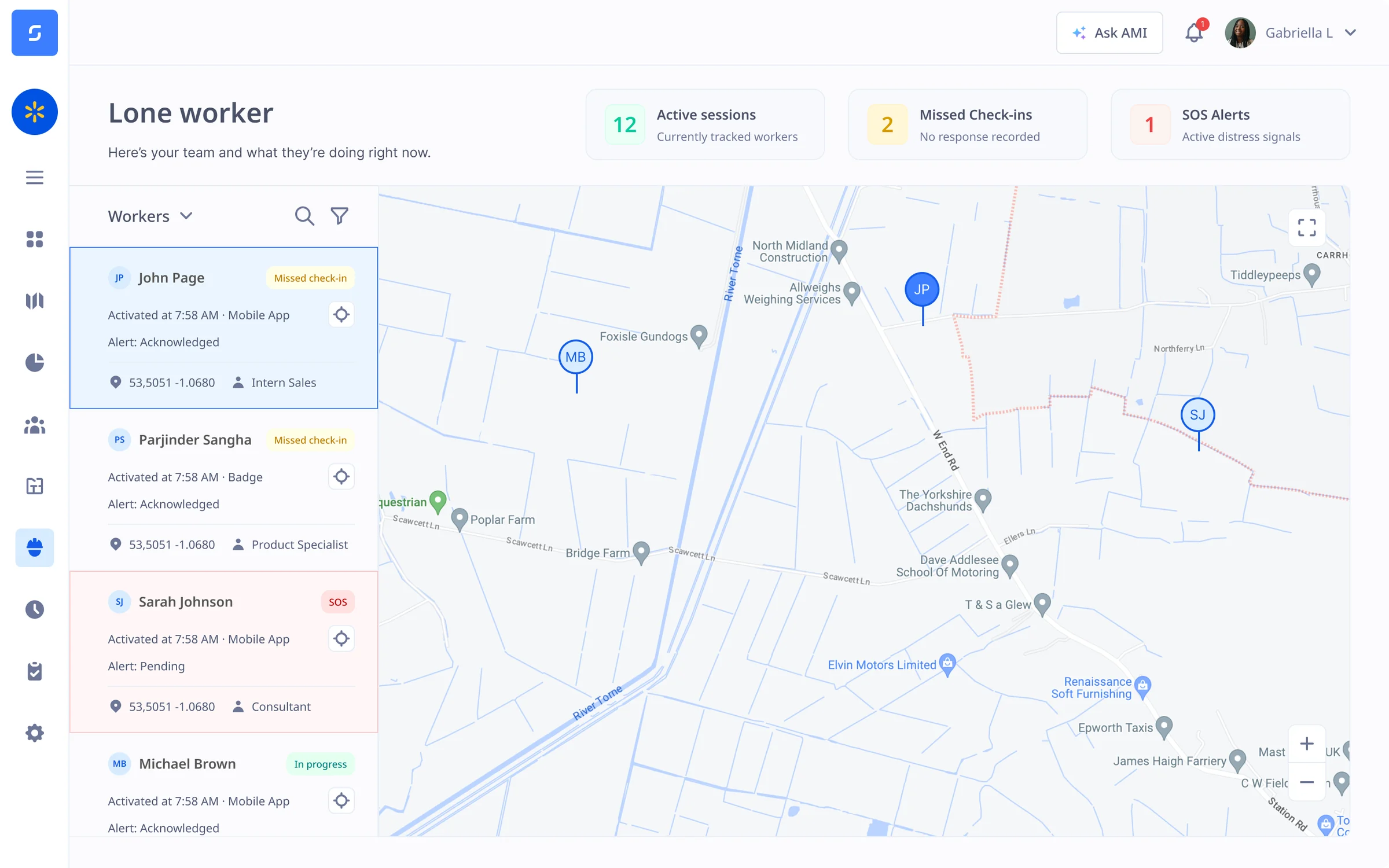Image resolution: width=1389 pixels, height=868 pixels.
Task: Open the Active sessions card
Action: (705, 124)
